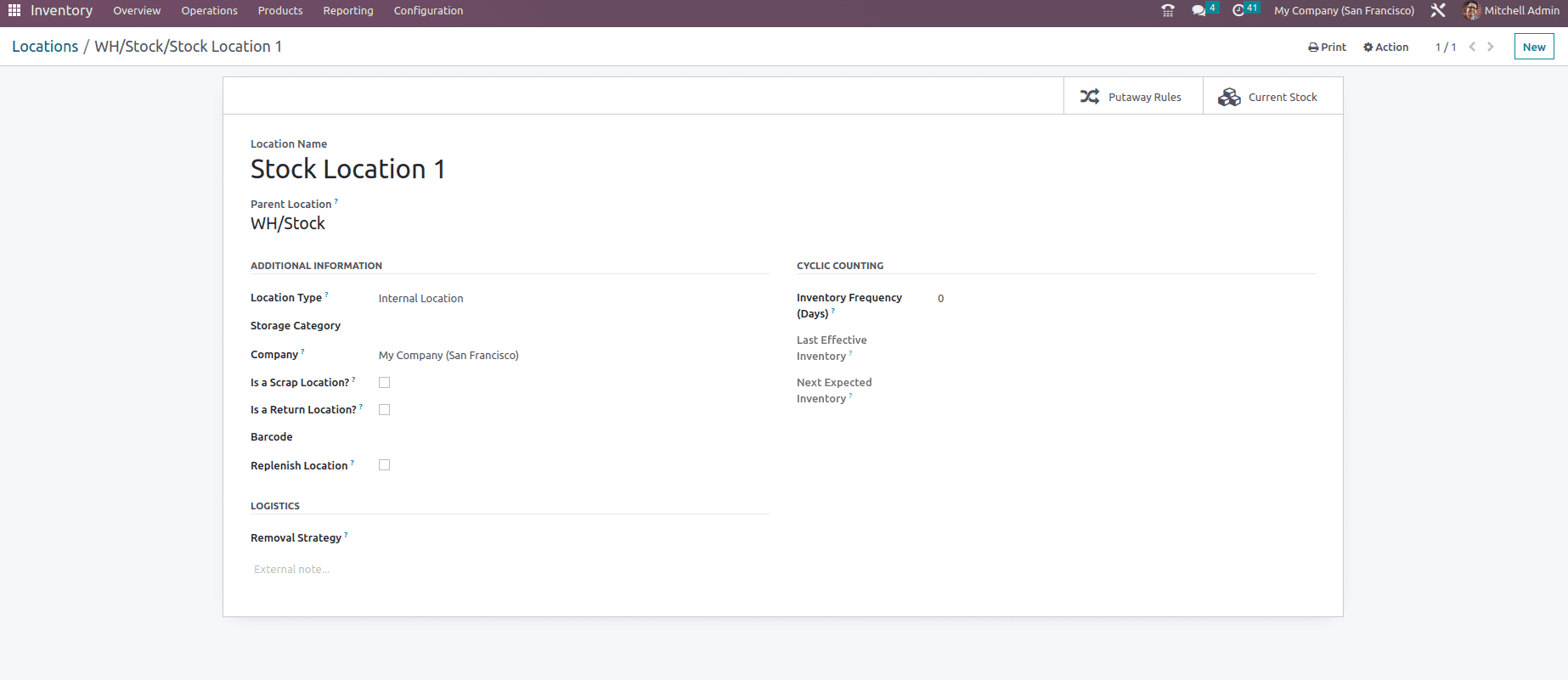
Task: Click the Inventory app title
Action: (62, 10)
